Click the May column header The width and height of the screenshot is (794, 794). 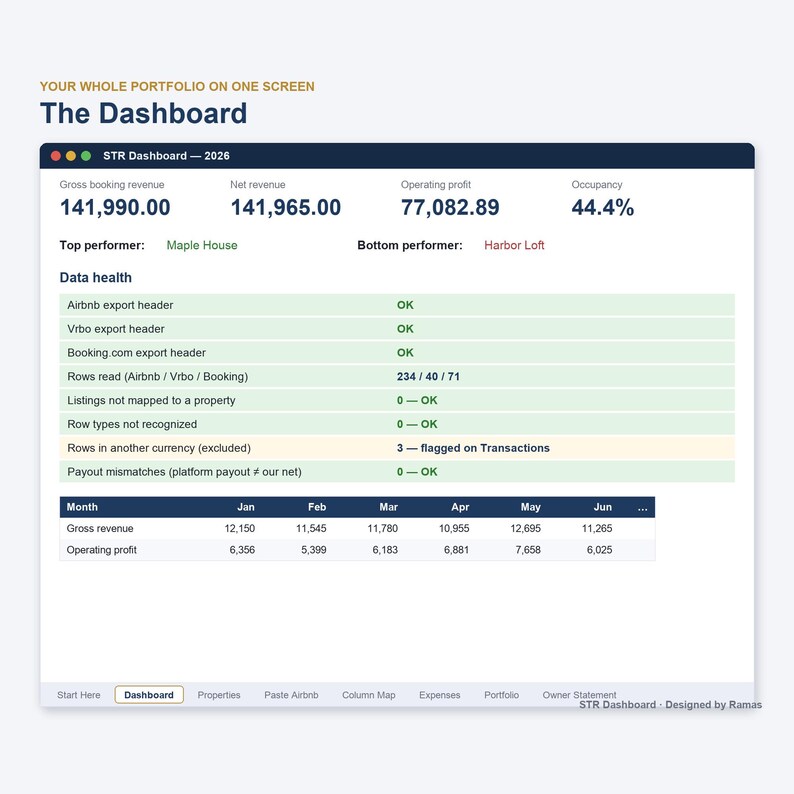[x=531, y=507]
